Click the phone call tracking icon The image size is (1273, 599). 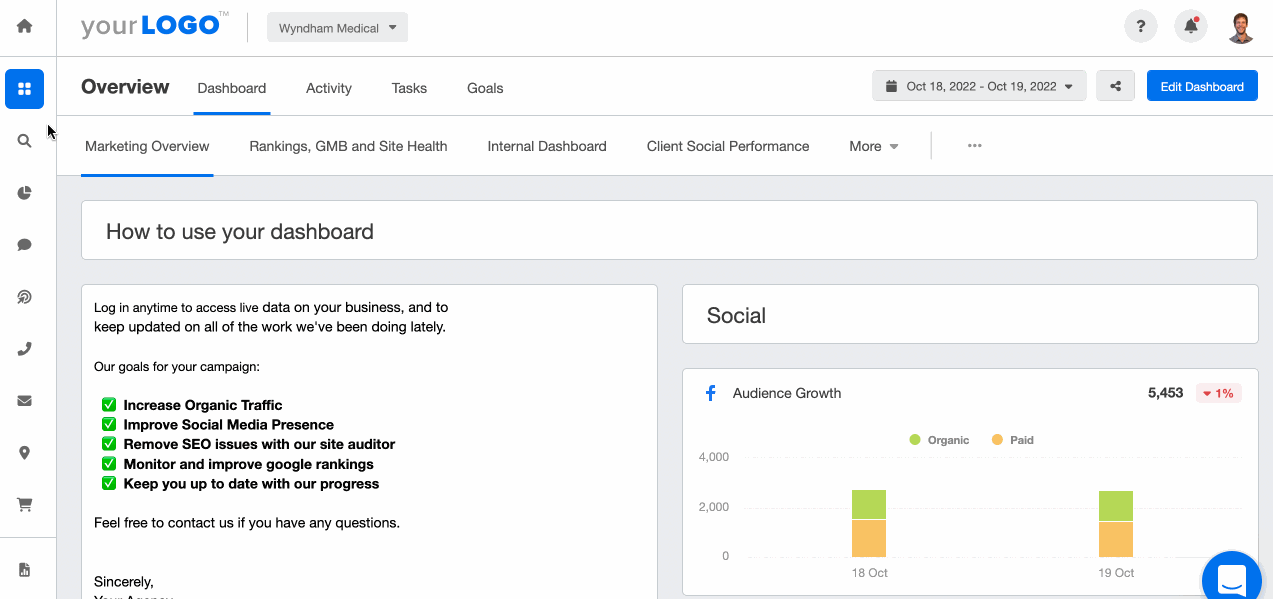click(x=24, y=349)
